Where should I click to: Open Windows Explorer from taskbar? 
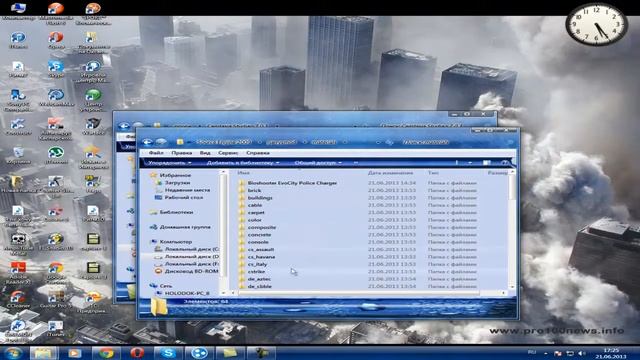[x=43, y=353]
